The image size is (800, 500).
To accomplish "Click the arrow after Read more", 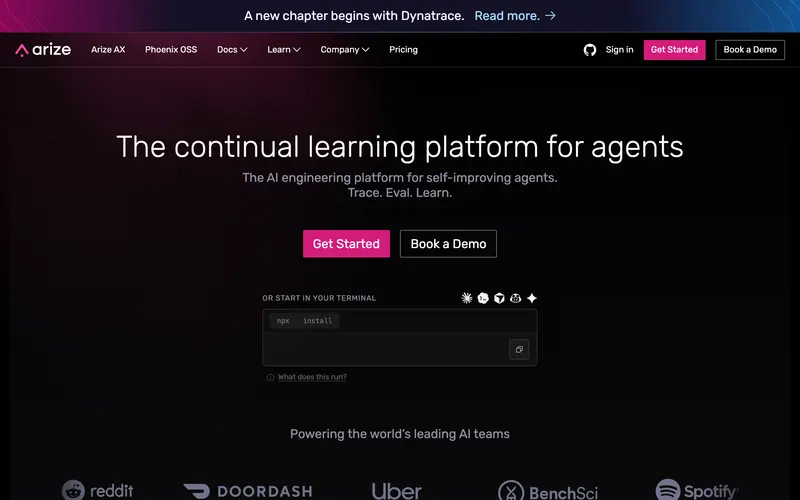I will tap(550, 16).
